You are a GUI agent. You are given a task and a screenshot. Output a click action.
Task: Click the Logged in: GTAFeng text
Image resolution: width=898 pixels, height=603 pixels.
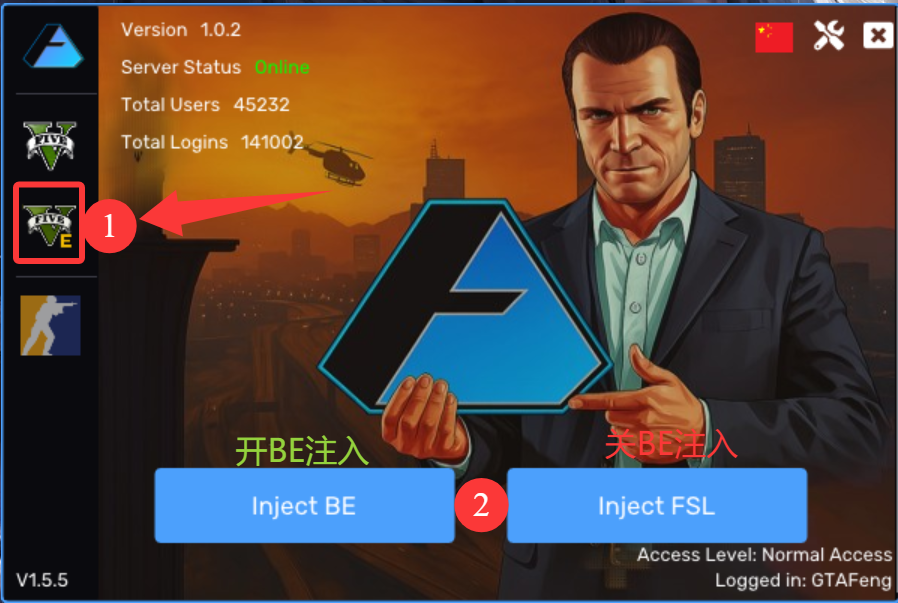(804, 580)
